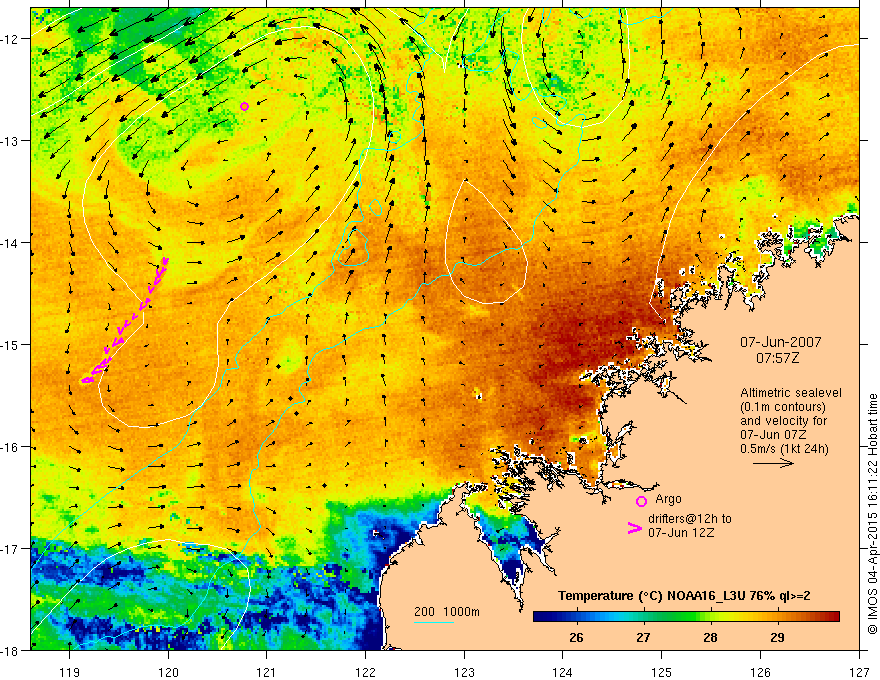Click the 07-Jun-2007 date label
The height and width of the screenshot is (680, 880).
pyautogui.click(x=780, y=342)
